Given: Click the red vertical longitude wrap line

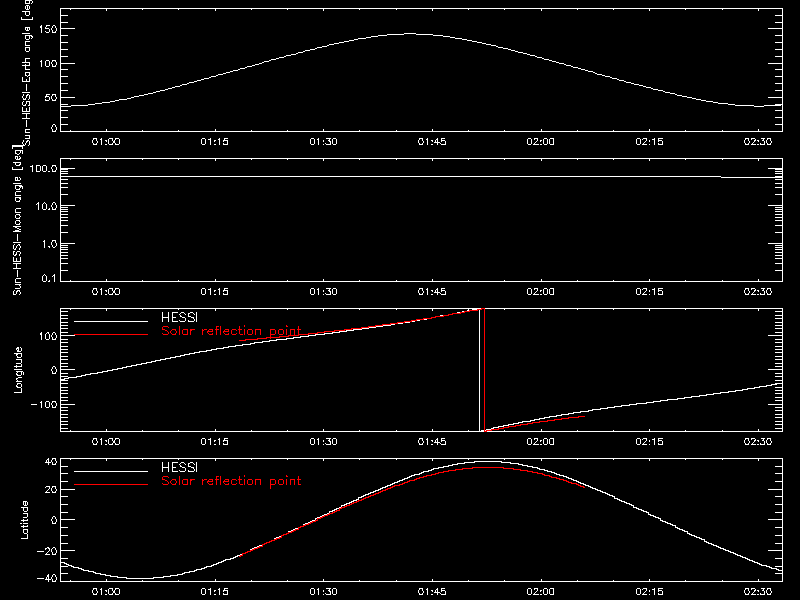Looking at the screenshot, I should tap(484, 370).
